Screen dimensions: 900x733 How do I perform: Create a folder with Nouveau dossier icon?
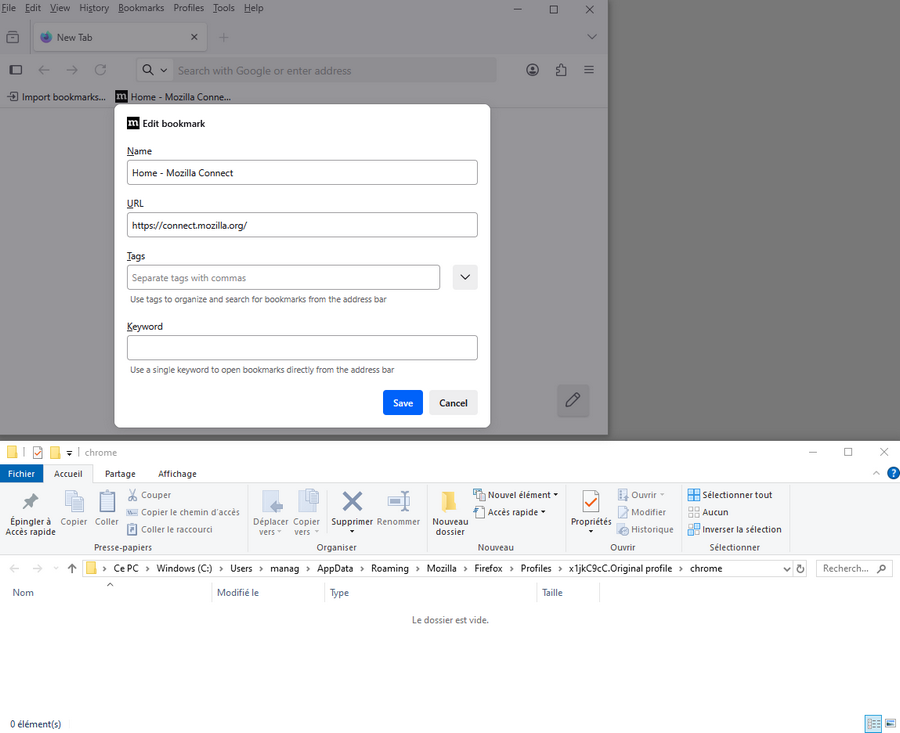pyautogui.click(x=450, y=502)
